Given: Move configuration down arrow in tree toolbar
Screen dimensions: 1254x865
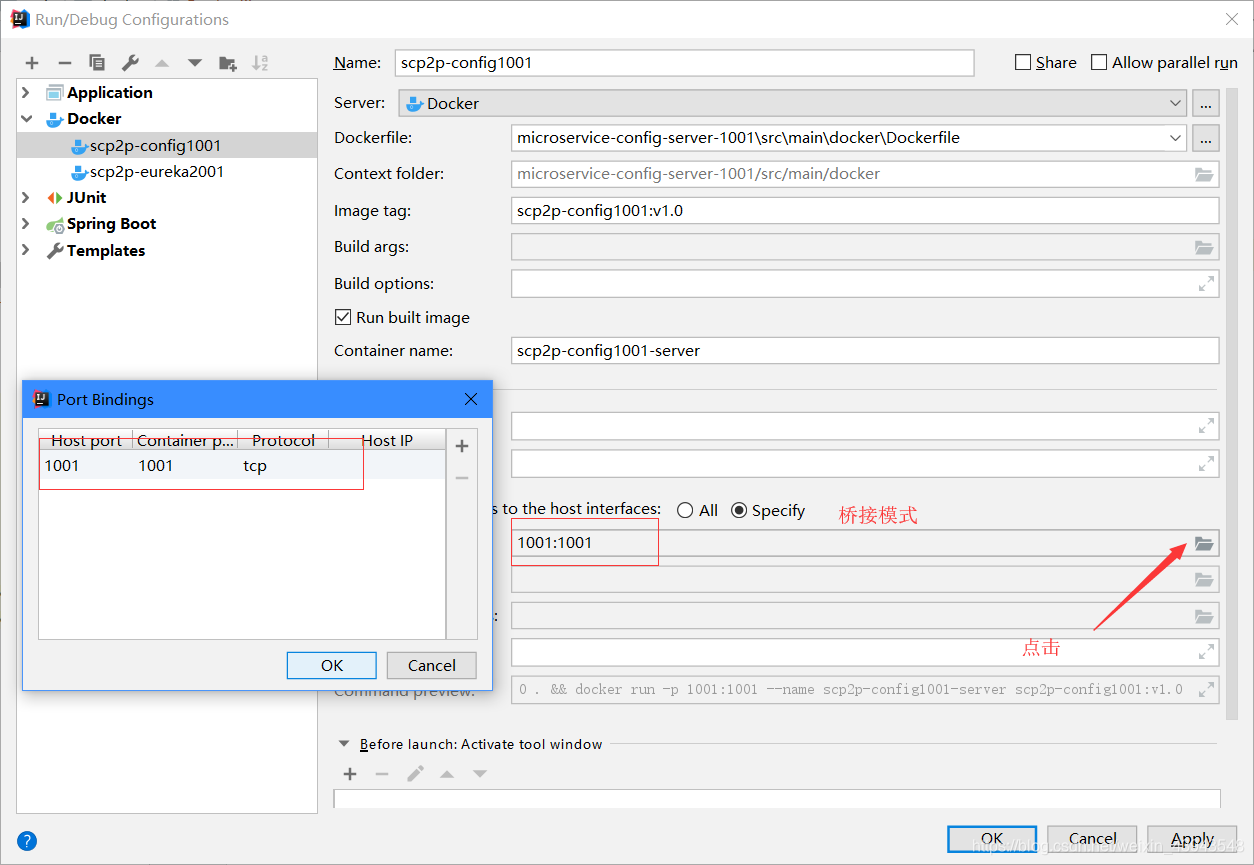Looking at the screenshot, I should pos(195,63).
